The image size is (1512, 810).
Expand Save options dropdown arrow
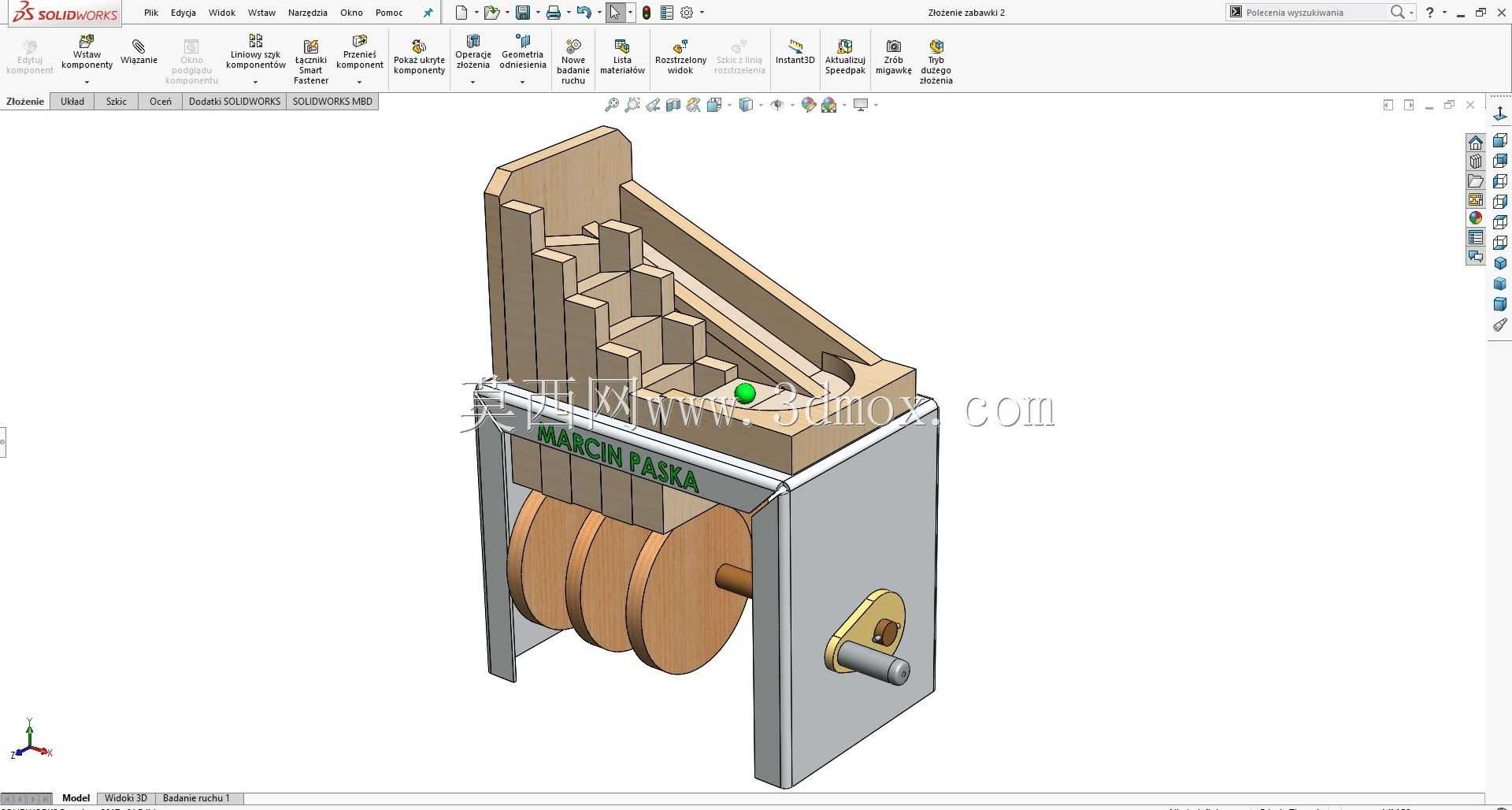point(538,13)
